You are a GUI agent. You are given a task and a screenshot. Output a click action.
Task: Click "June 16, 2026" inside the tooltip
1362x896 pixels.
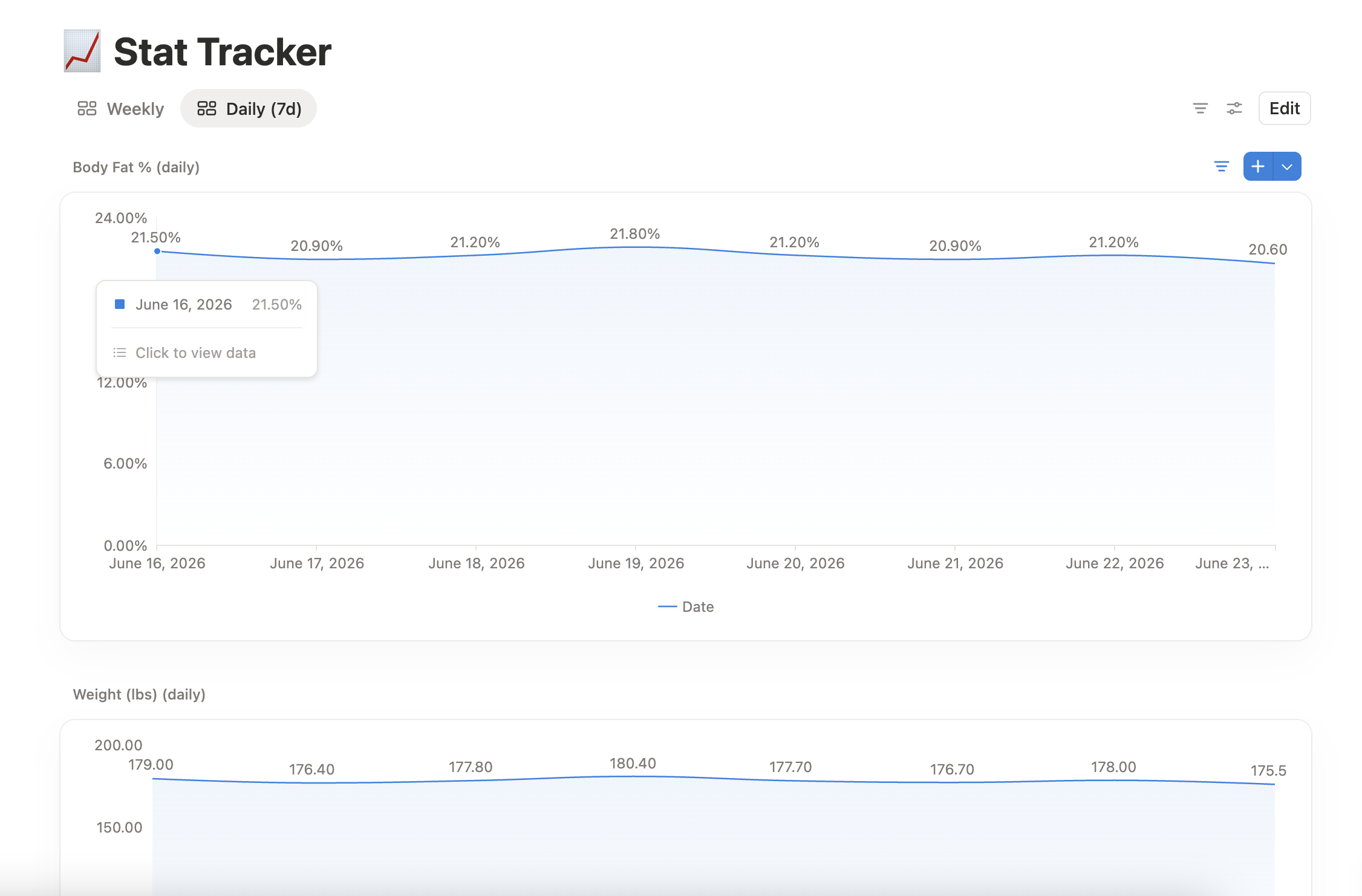(x=184, y=305)
